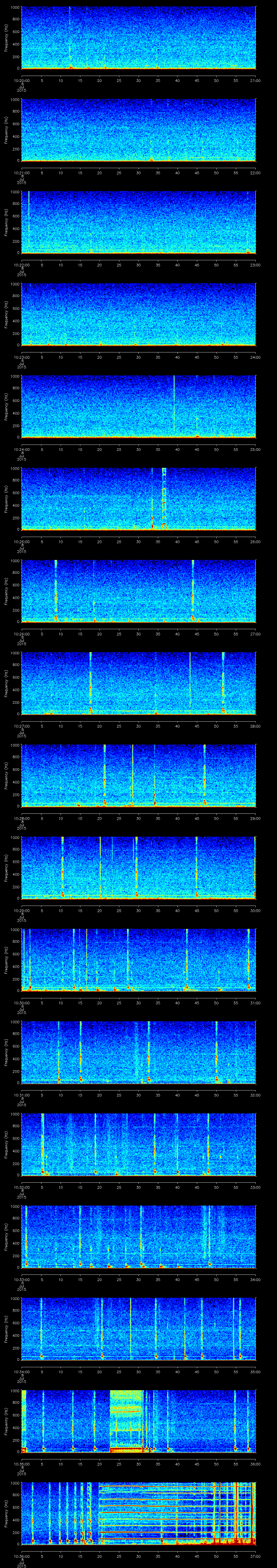Image resolution: width=277 pixels, height=1568 pixels.
Task: Click the 10:36:00 start time label
Action: (21, 1556)
